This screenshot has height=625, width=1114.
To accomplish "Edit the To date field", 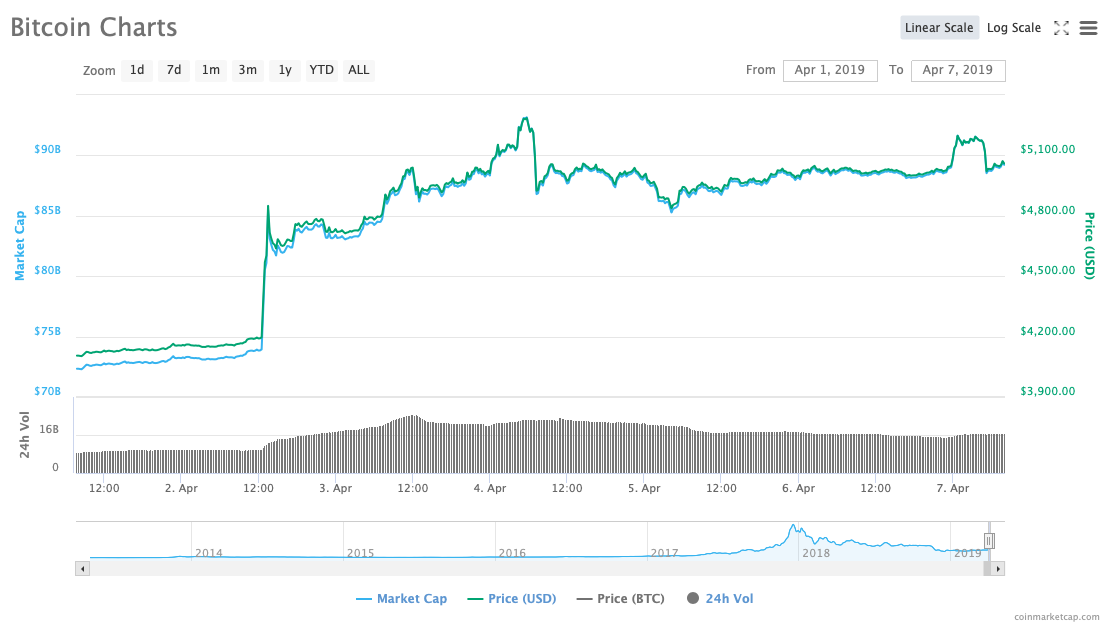I will tap(958, 70).
